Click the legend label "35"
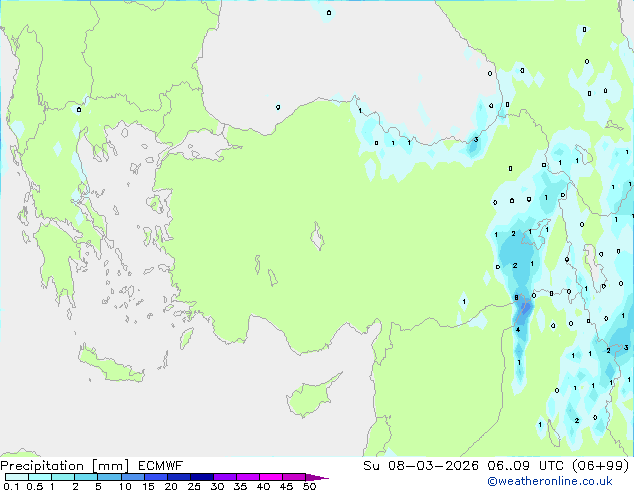Screen dimensions: 634x490 coord(240,486)
